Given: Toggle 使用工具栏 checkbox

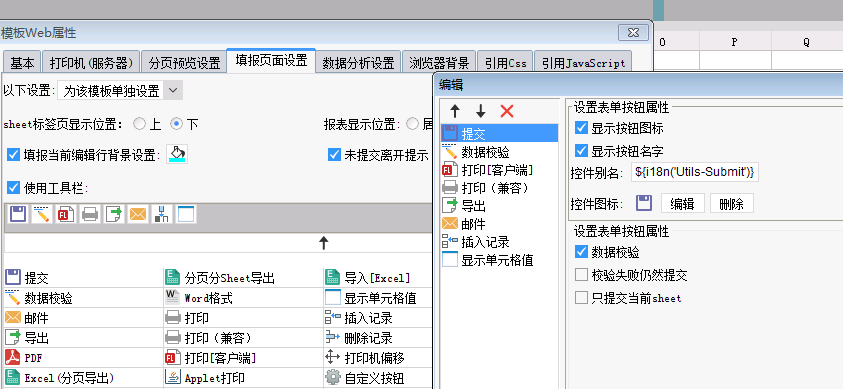Looking at the screenshot, I should (13, 188).
